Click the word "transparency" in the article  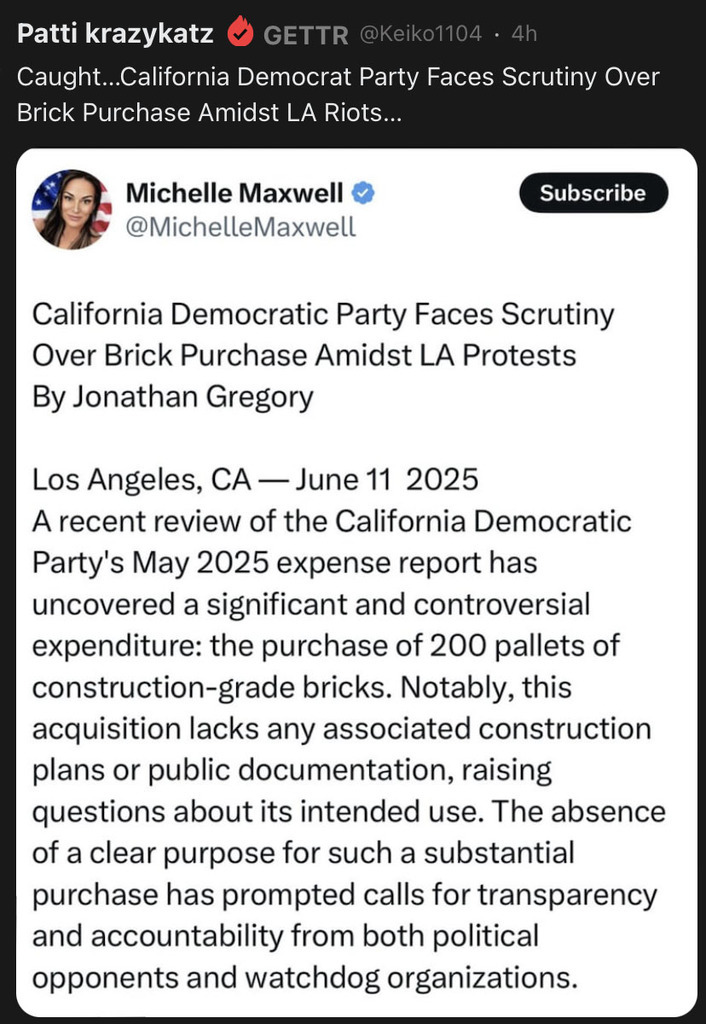(567, 895)
